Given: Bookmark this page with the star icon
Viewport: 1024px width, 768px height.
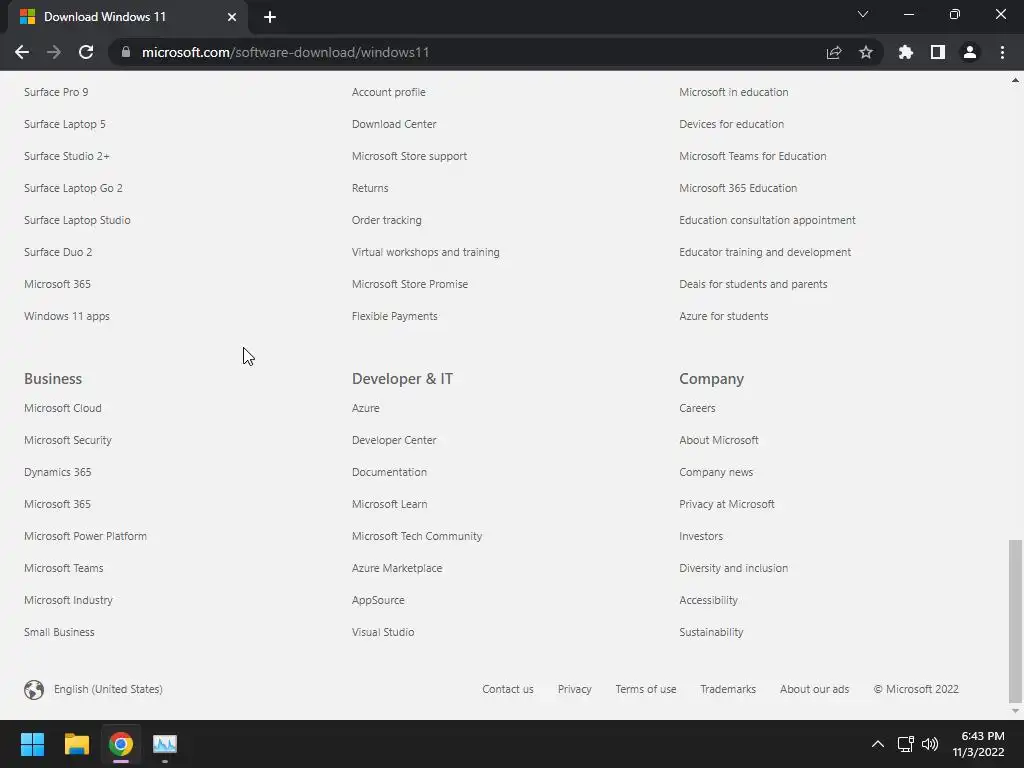Looking at the screenshot, I should (x=866, y=52).
